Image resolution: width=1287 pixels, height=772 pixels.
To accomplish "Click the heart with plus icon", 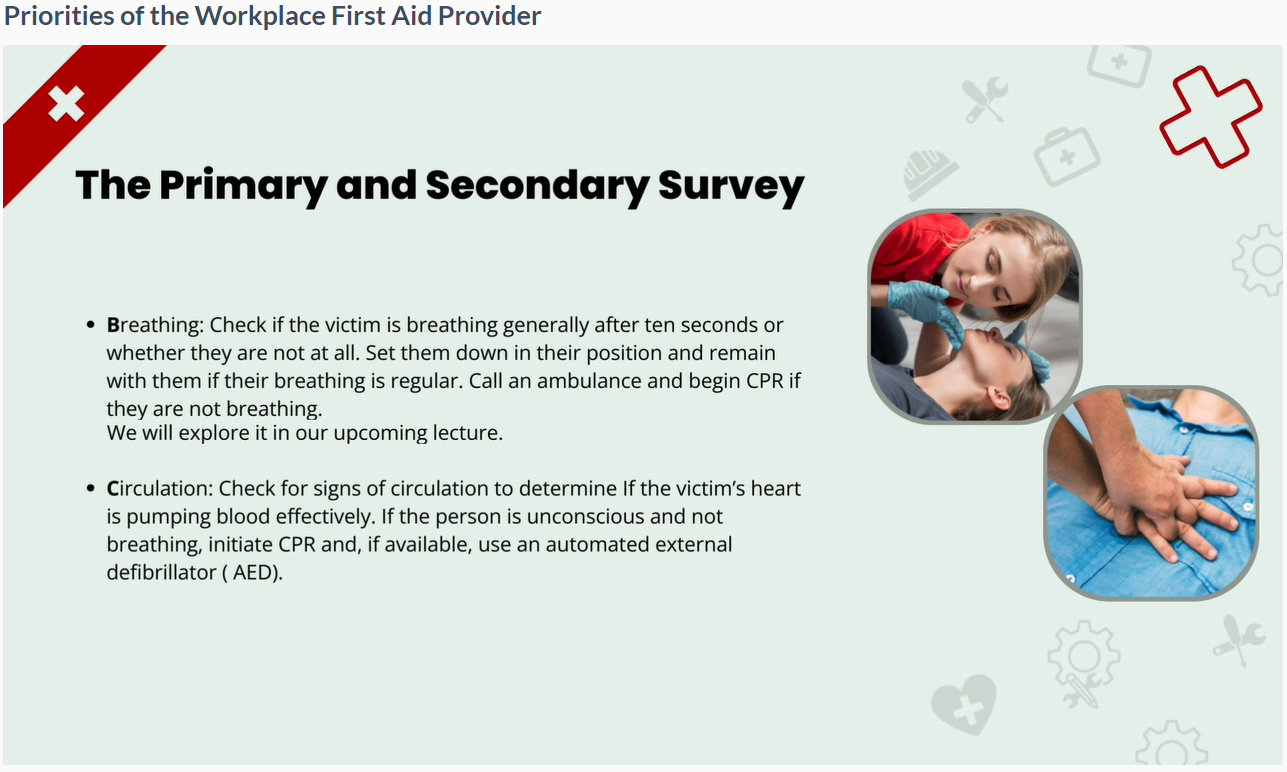I will click(x=963, y=704).
